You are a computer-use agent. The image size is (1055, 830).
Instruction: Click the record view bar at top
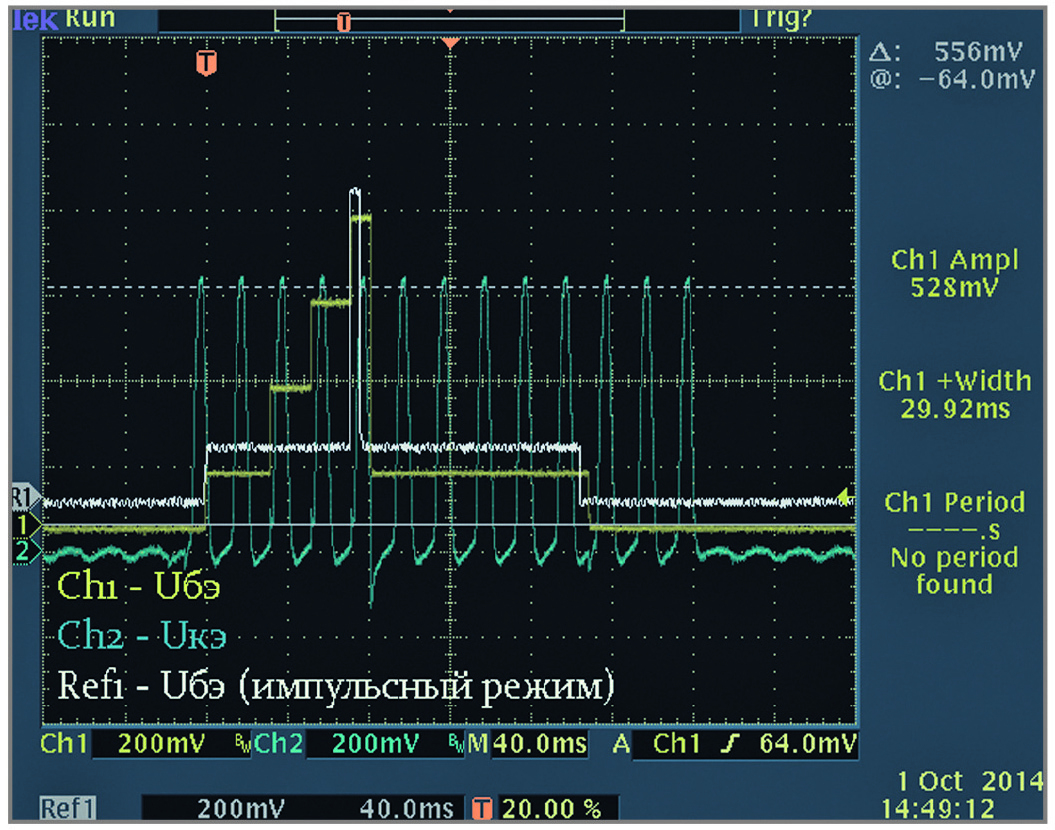click(x=448, y=20)
